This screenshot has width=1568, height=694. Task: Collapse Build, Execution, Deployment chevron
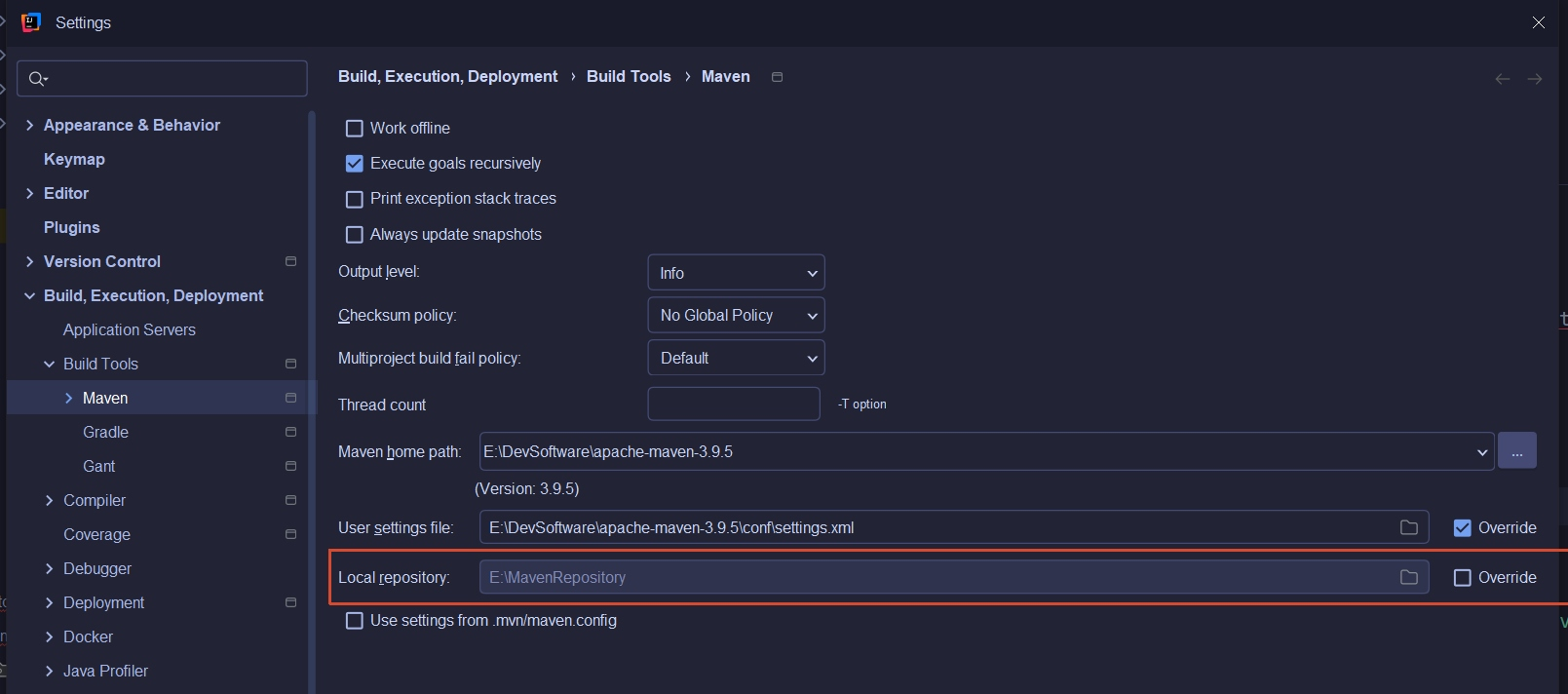29,295
